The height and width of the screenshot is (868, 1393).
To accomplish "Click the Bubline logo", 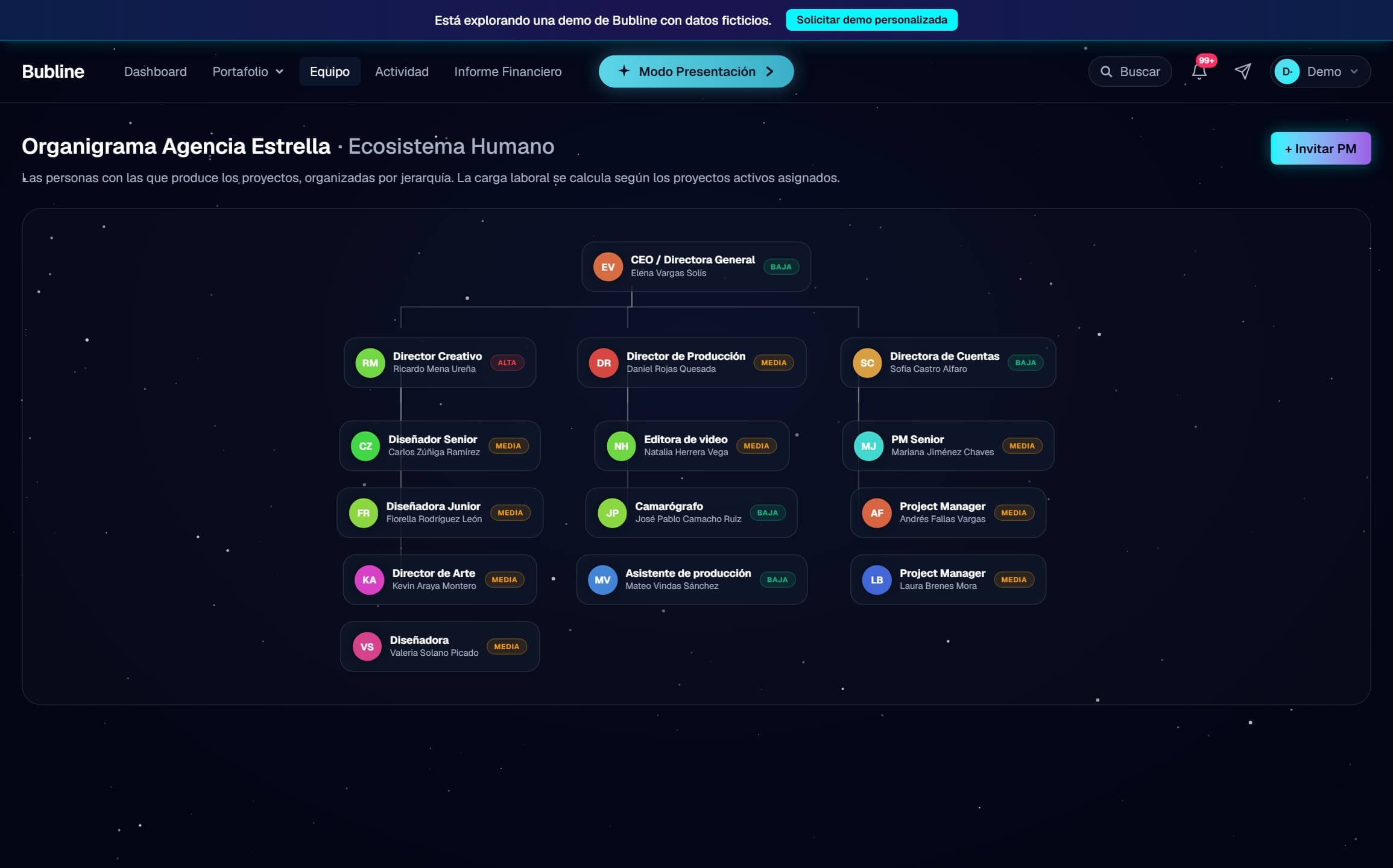I will (53, 72).
